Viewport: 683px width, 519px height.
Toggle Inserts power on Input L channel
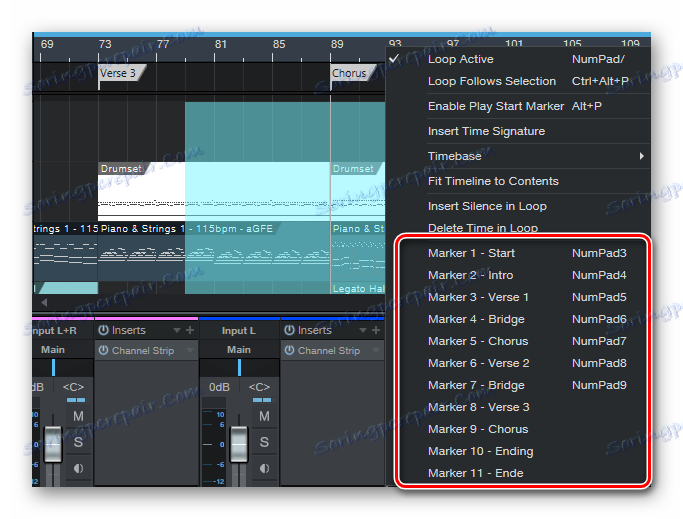(289, 330)
